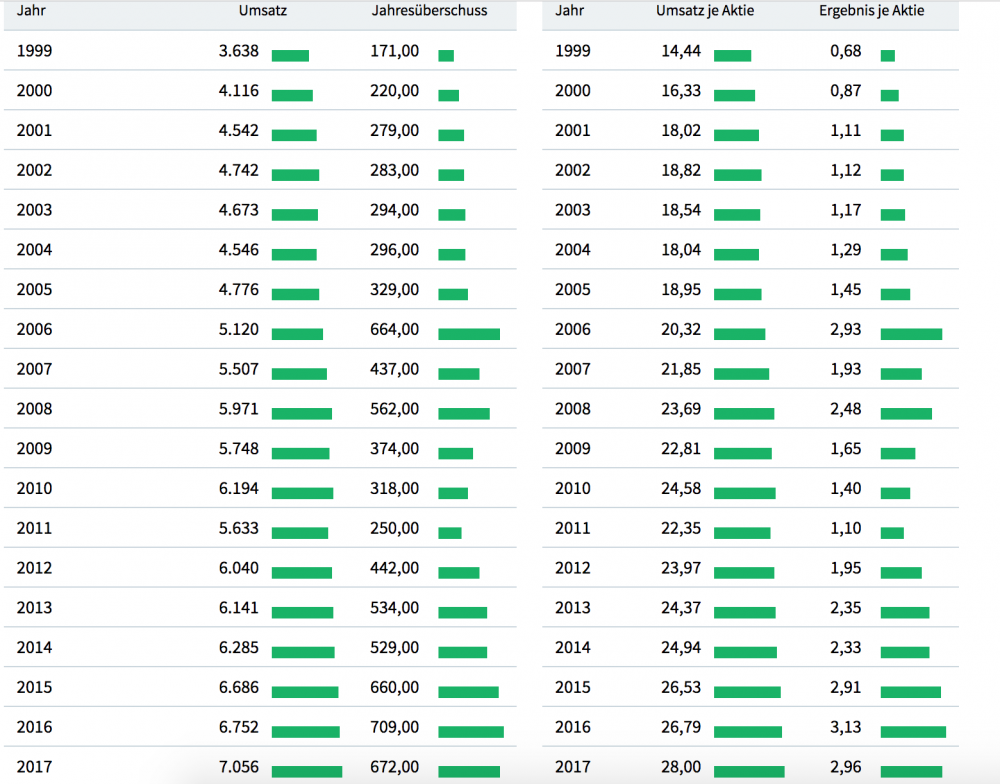1000x784 pixels.
Task: Select the 21,85 Umsatz je Aktie figure
Action: click(681, 369)
